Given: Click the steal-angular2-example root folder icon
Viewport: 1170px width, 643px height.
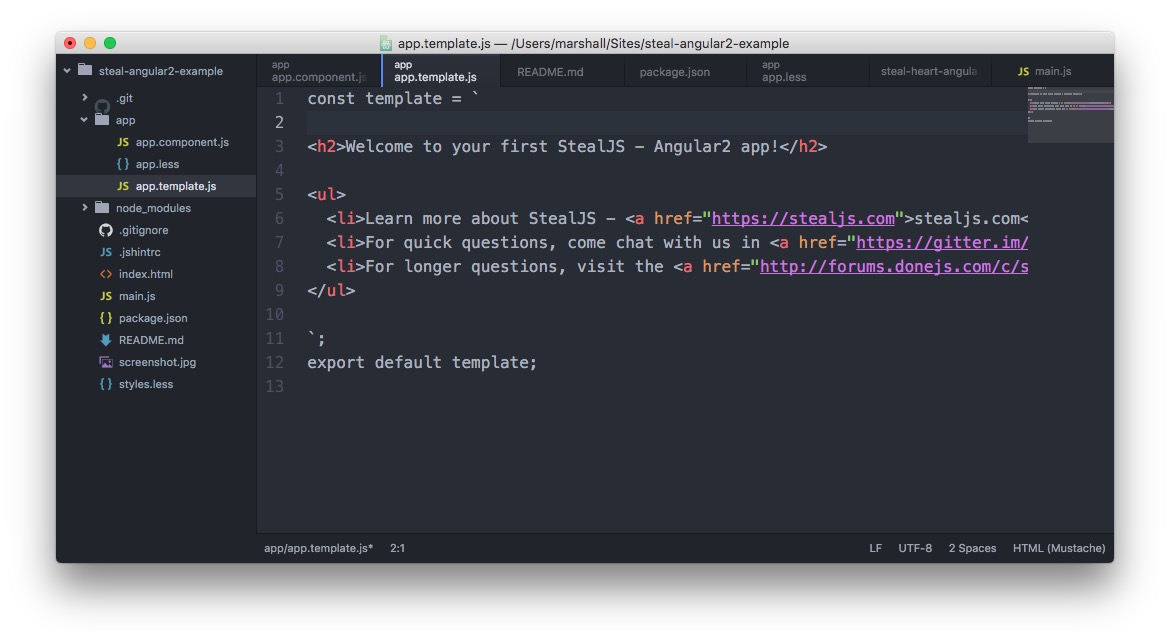Looking at the screenshot, I should point(85,70).
